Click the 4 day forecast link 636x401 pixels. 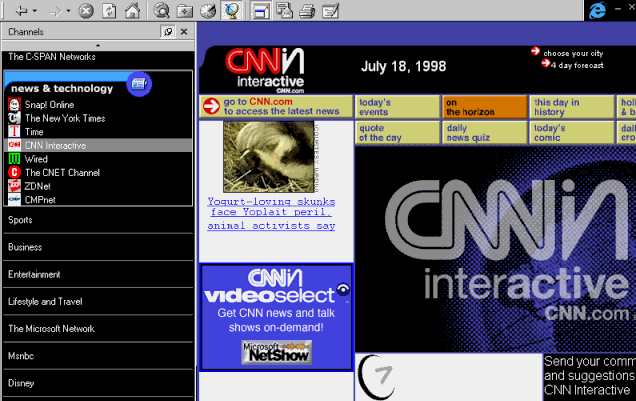pos(577,65)
